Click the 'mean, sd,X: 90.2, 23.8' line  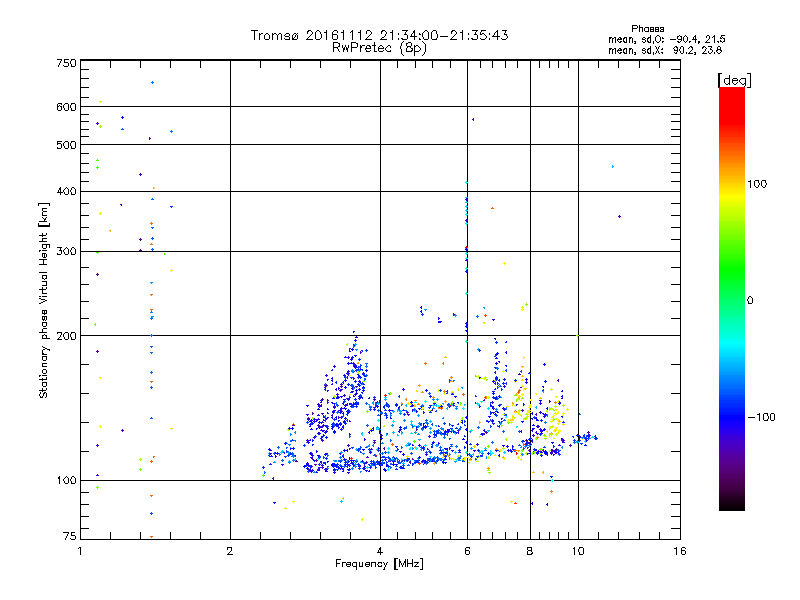(x=665, y=50)
